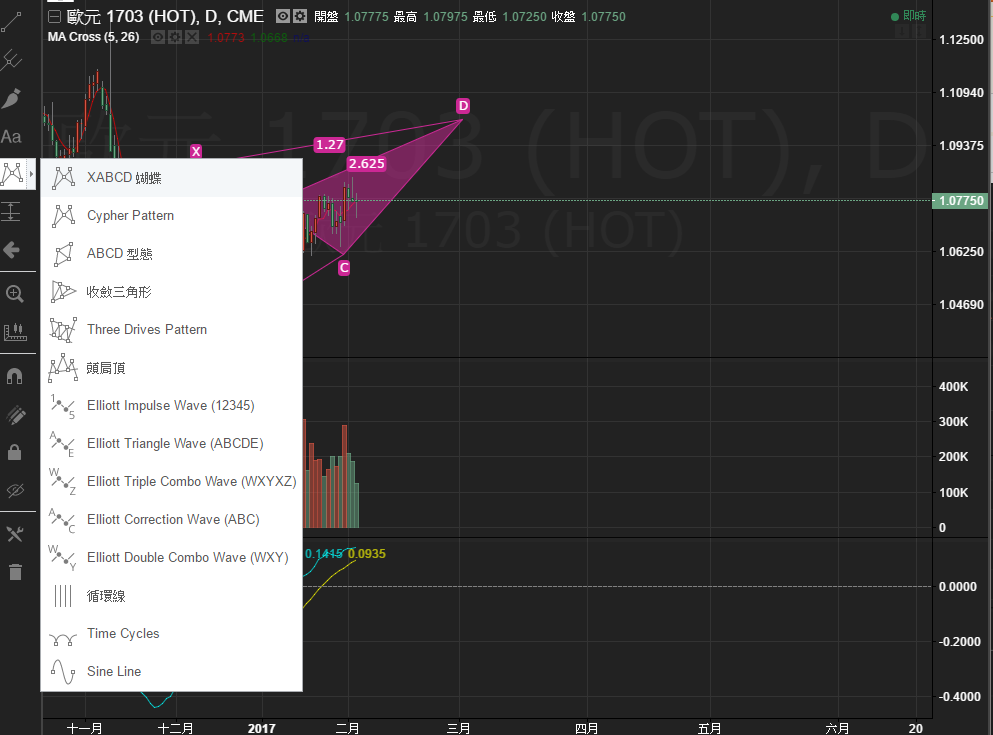The height and width of the screenshot is (735, 993).
Task: Choose 頭肩頂 head and shoulders tool
Action: coord(172,368)
